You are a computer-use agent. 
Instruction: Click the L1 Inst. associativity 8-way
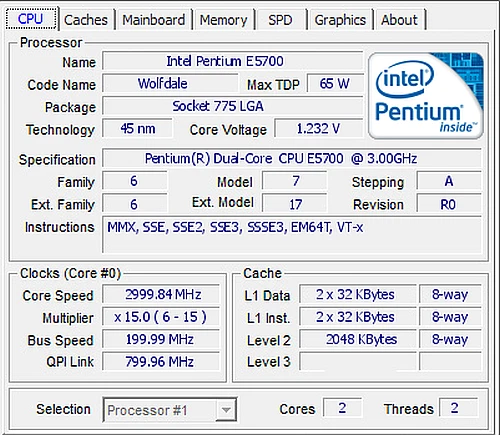[450, 317]
